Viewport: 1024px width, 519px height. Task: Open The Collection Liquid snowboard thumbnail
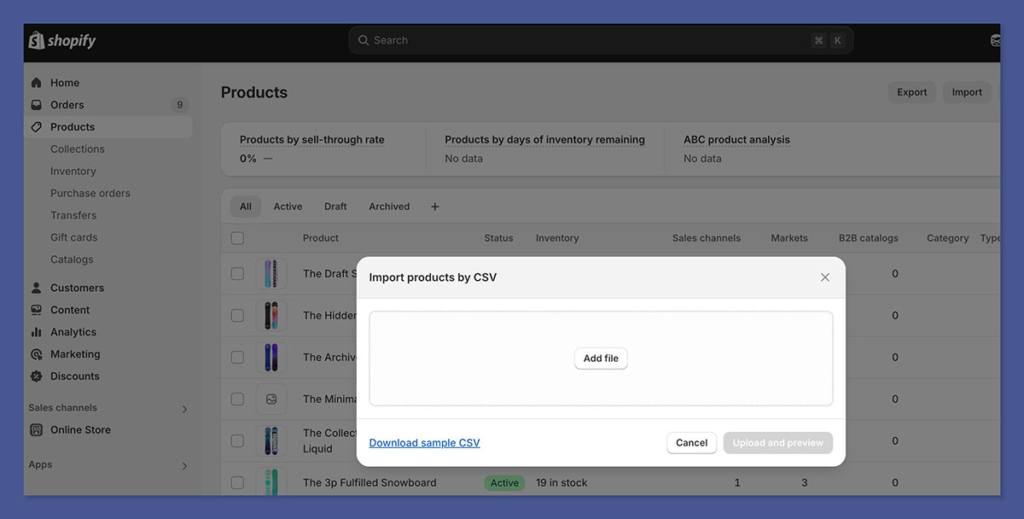[271, 441]
